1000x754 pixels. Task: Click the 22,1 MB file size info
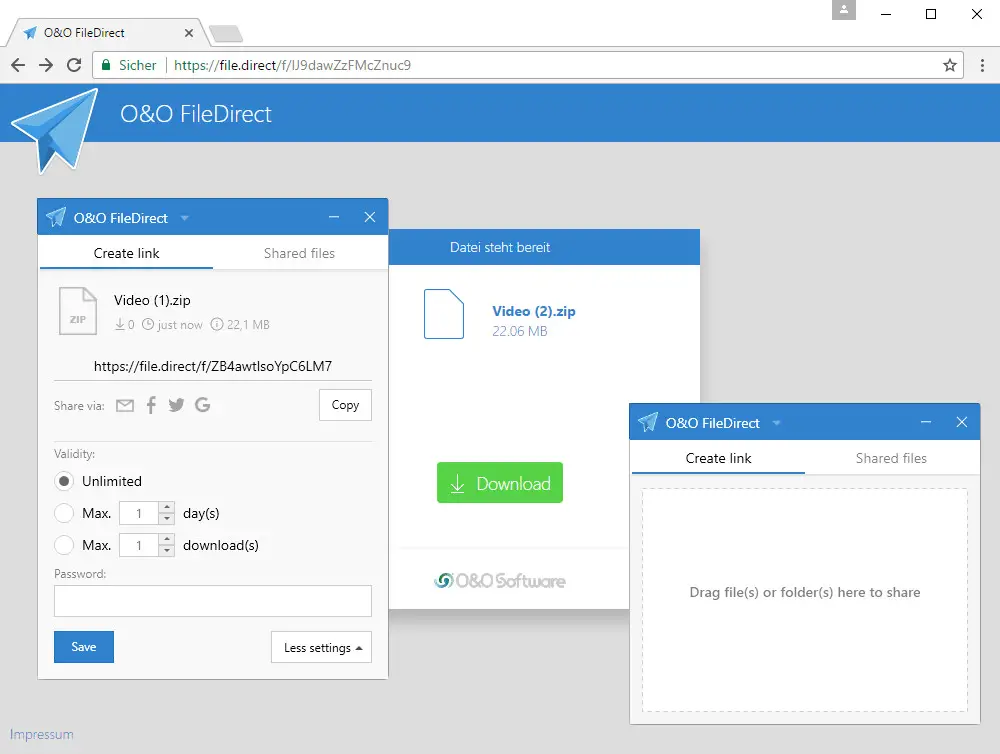tap(240, 325)
